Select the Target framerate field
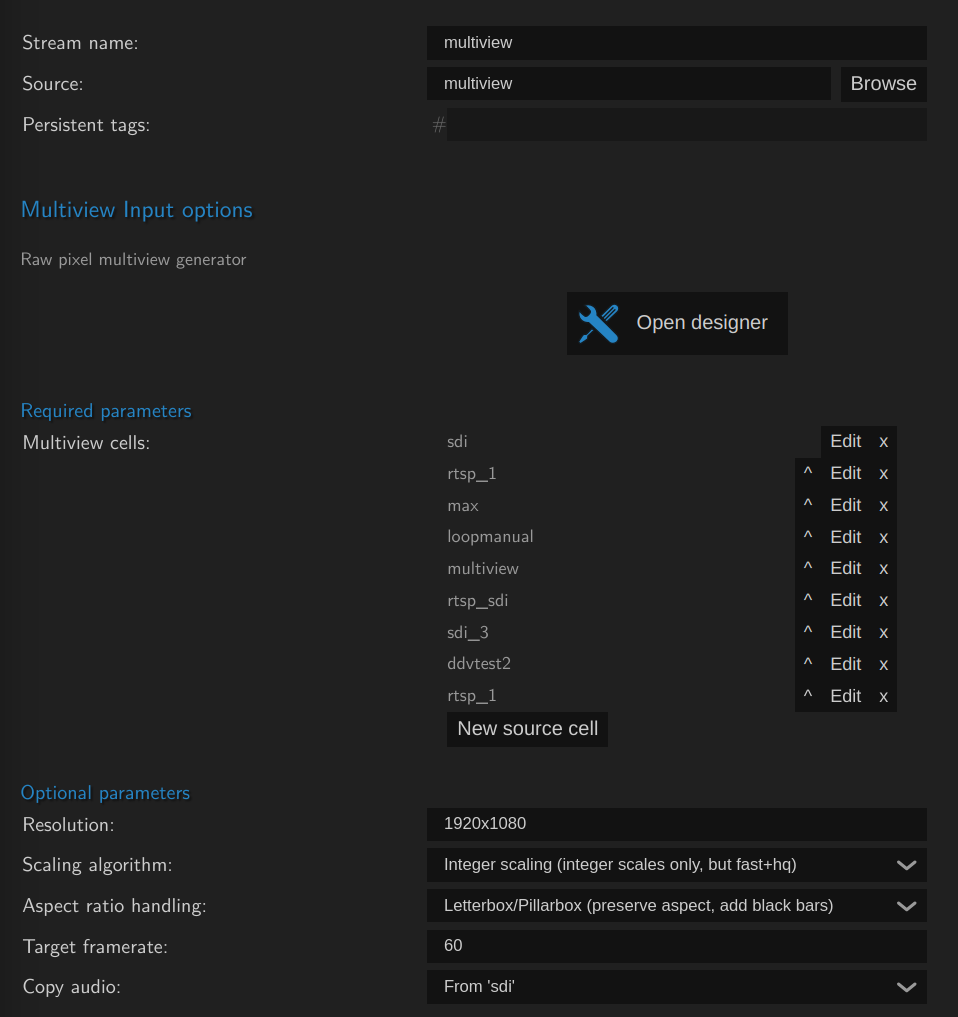The width and height of the screenshot is (958, 1017). pyautogui.click(x=676, y=946)
